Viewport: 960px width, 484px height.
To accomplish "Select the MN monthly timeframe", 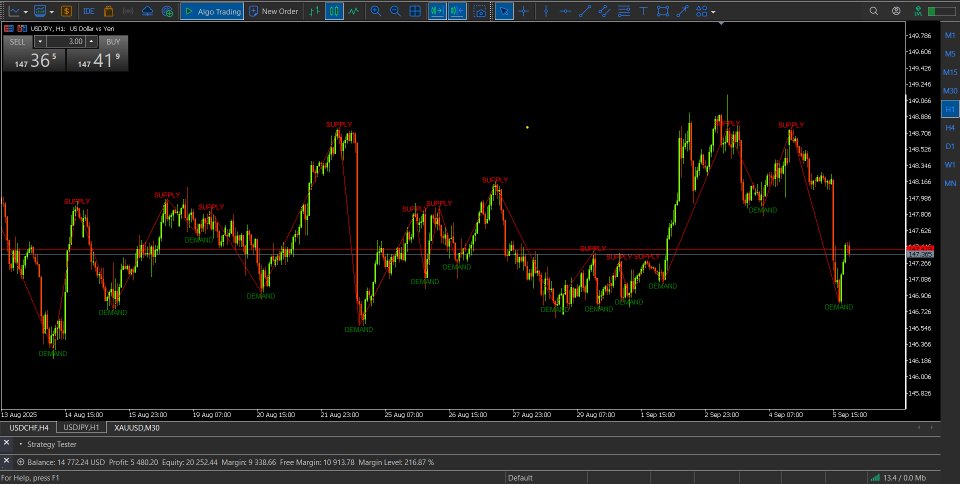I will (950, 183).
